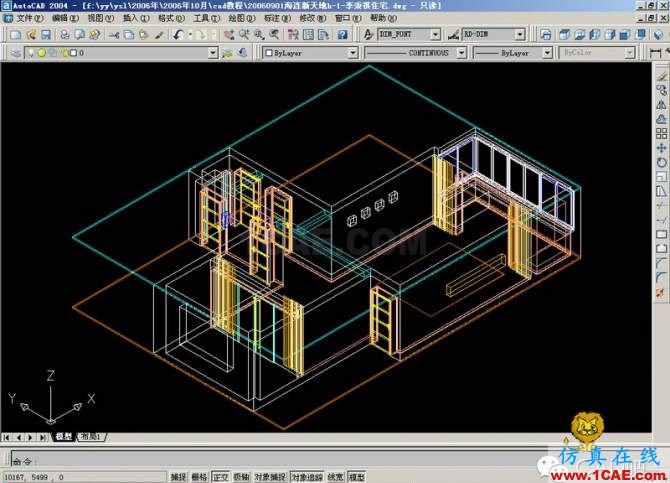Select the Erase tool in Modify toolbar
Viewport: 670px width, 483px height.
pyautogui.click(x=661, y=75)
